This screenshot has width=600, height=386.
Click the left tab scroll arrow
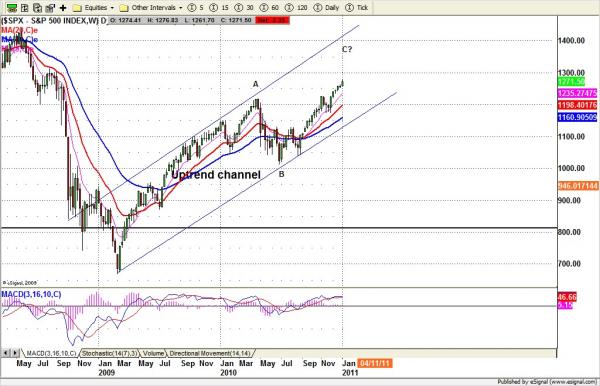pos(6,353)
